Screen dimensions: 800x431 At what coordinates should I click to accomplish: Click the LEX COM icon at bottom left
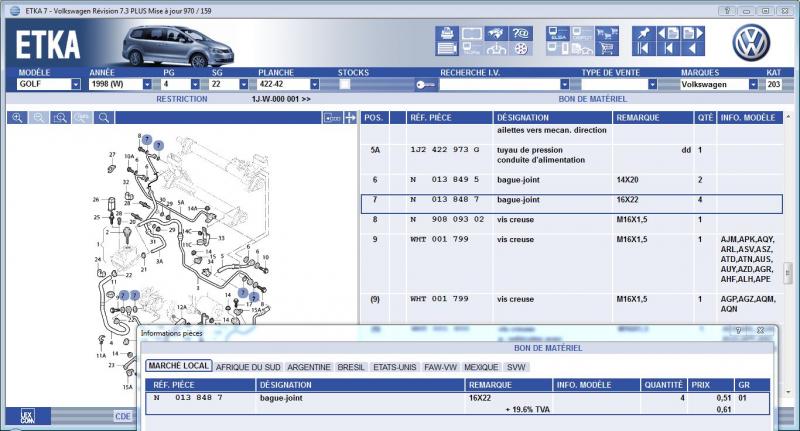[28, 416]
